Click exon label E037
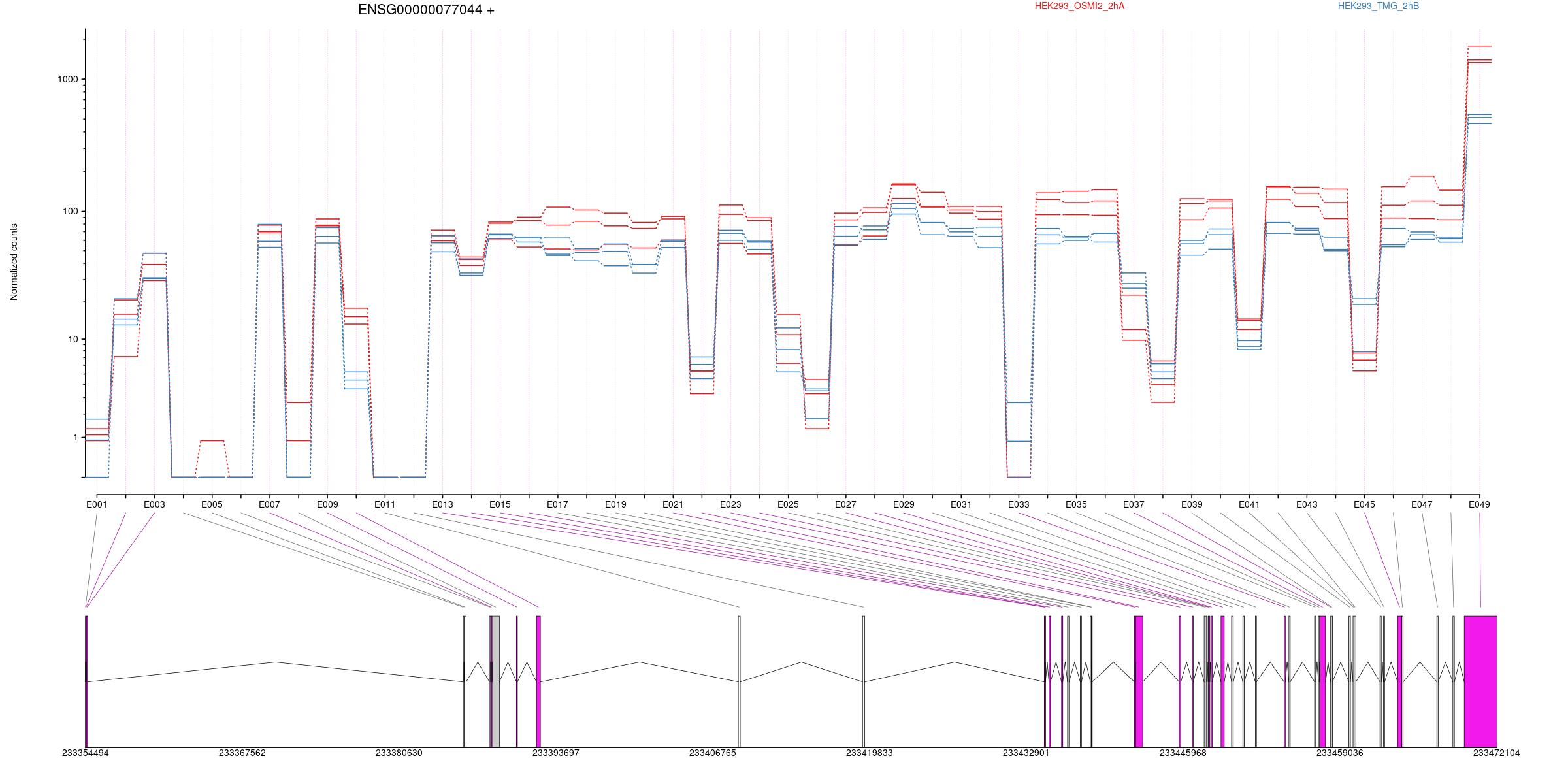This screenshot has width=1568, height=784. [1134, 504]
